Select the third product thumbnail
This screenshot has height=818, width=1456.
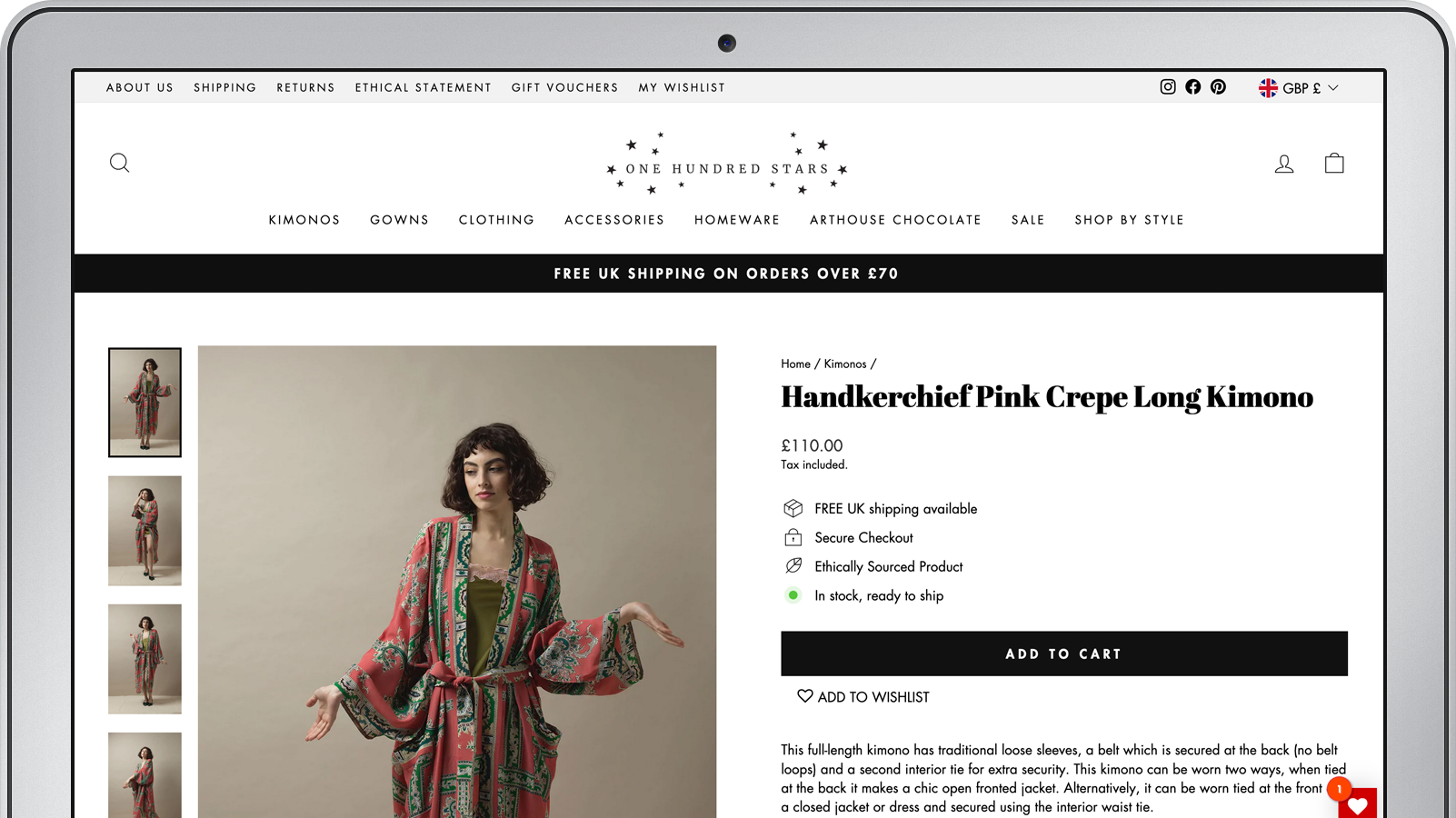click(145, 659)
